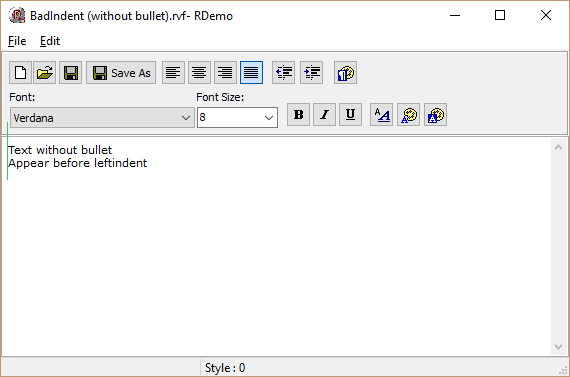Open a file with folder icon
This screenshot has width=570, height=377.
pyautogui.click(x=45, y=73)
